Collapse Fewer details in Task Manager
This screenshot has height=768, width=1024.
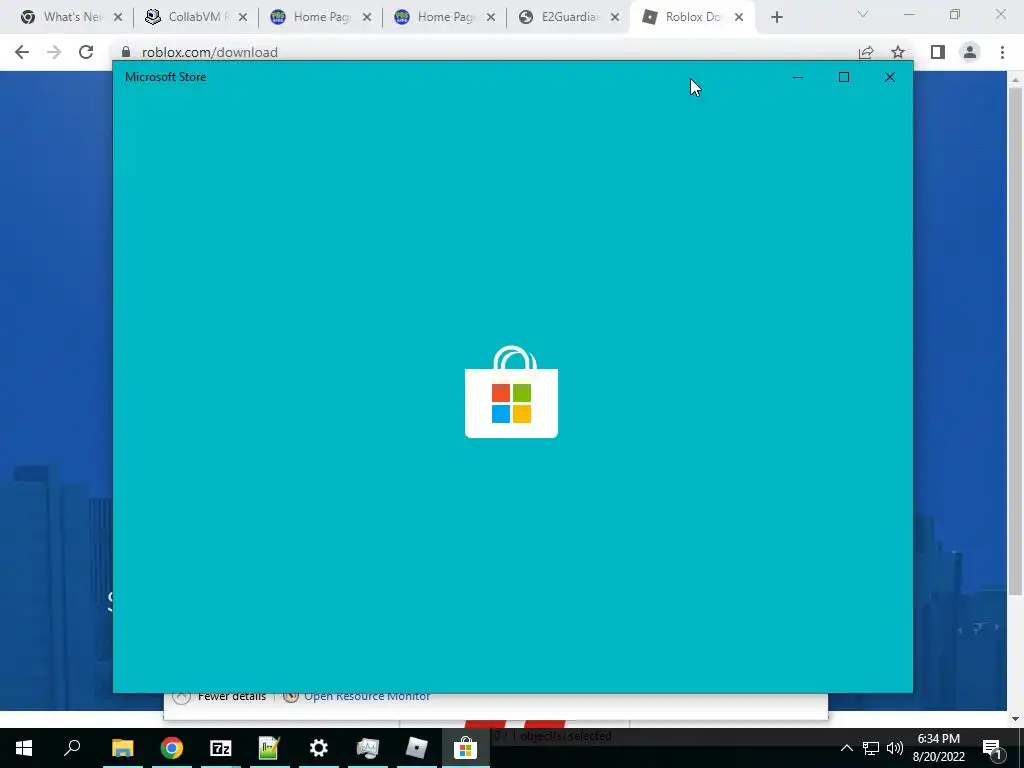[219, 696]
